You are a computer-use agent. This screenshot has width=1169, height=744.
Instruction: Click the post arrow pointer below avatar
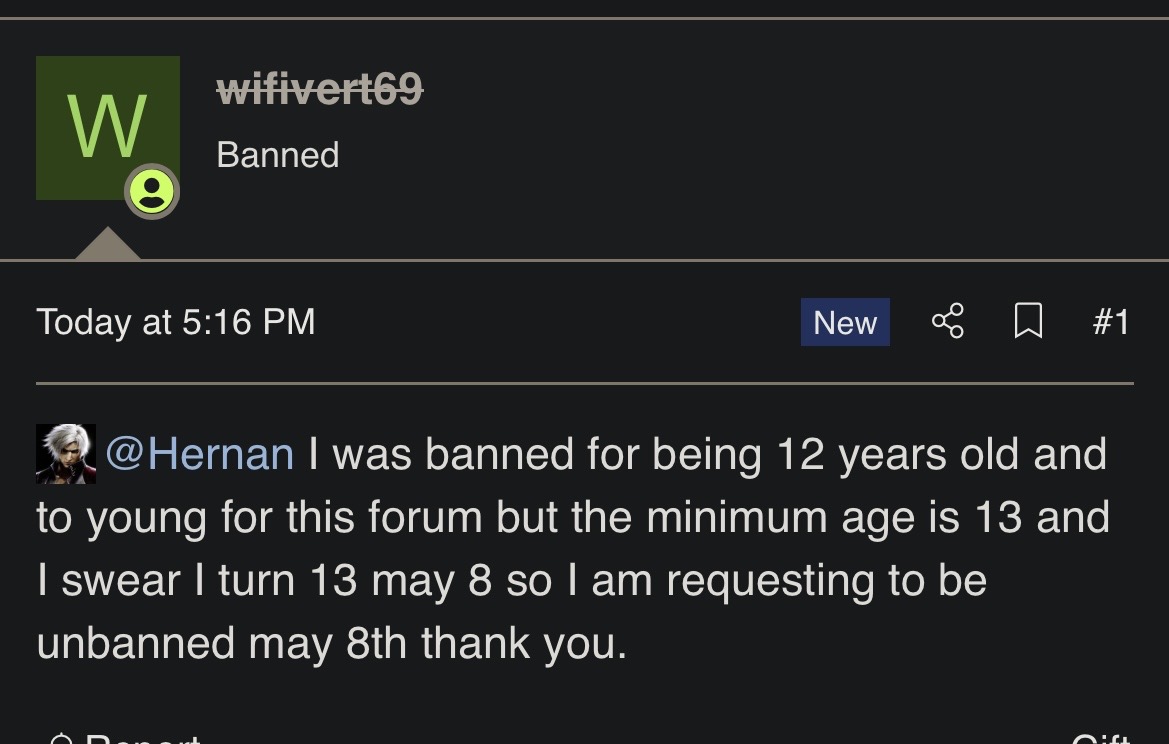pos(107,244)
